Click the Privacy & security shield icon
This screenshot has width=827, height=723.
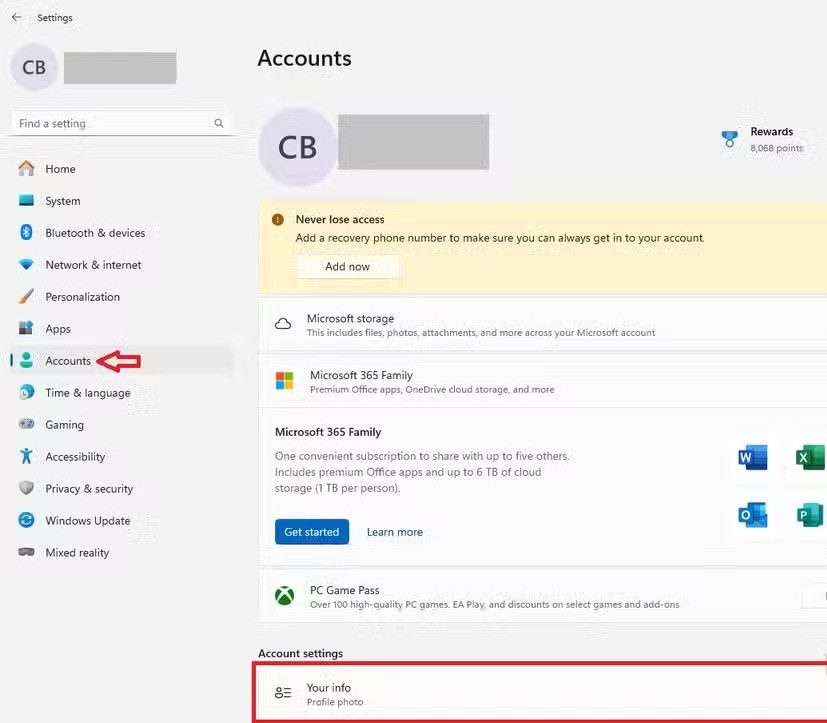pyautogui.click(x=26, y=488)
